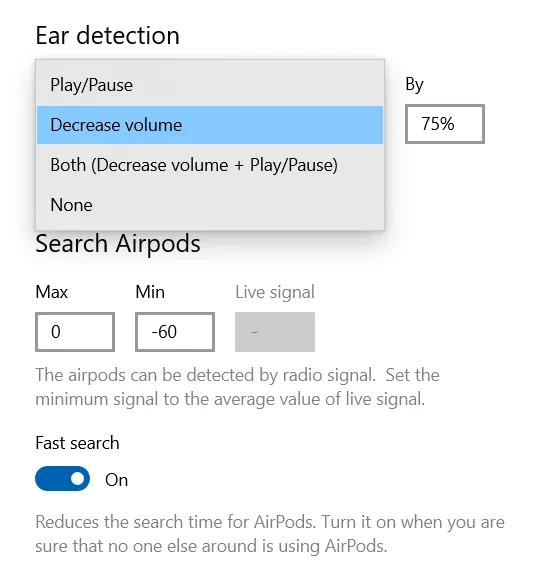Click the Min signal field with -60
This screenshot has width=536, height=582.
[175, 332]
